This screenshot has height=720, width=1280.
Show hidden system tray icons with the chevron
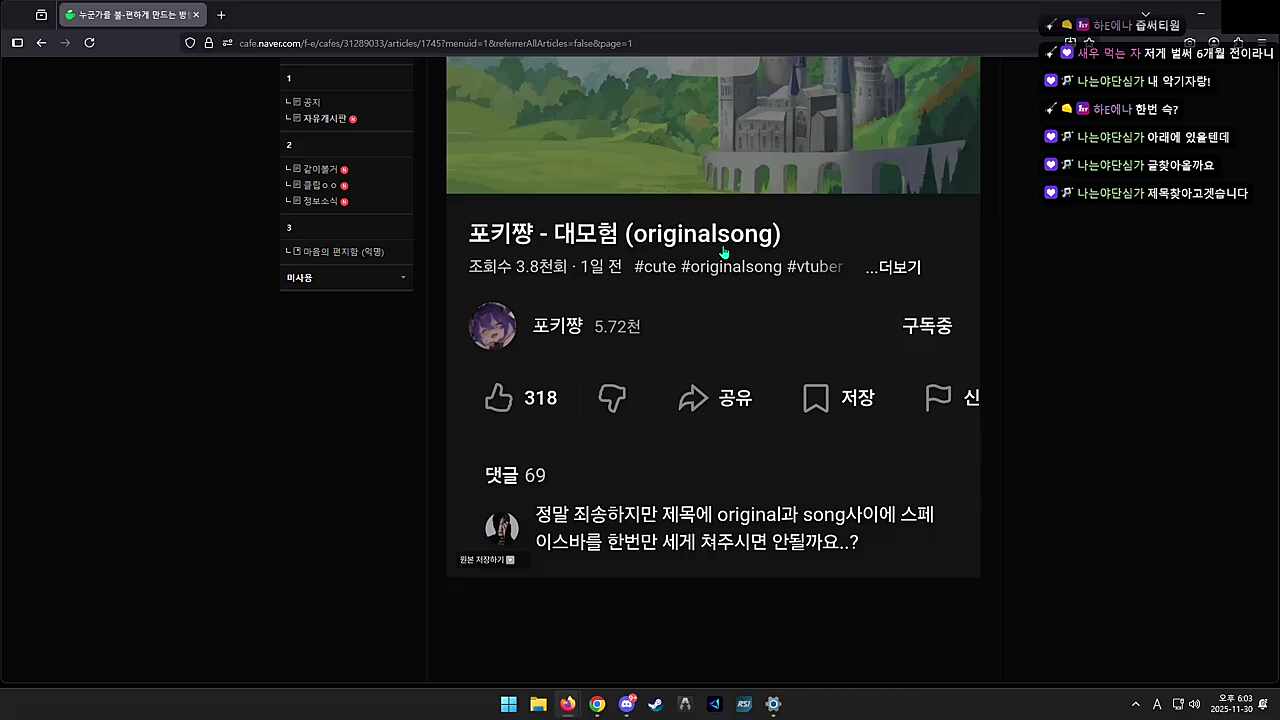click(x=1135, y=704)
